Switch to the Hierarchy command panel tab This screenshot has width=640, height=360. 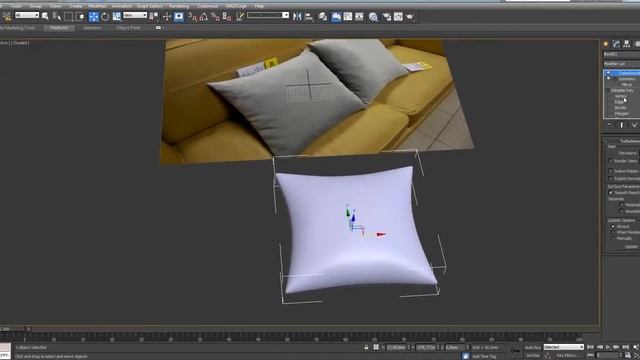point(627,44)
